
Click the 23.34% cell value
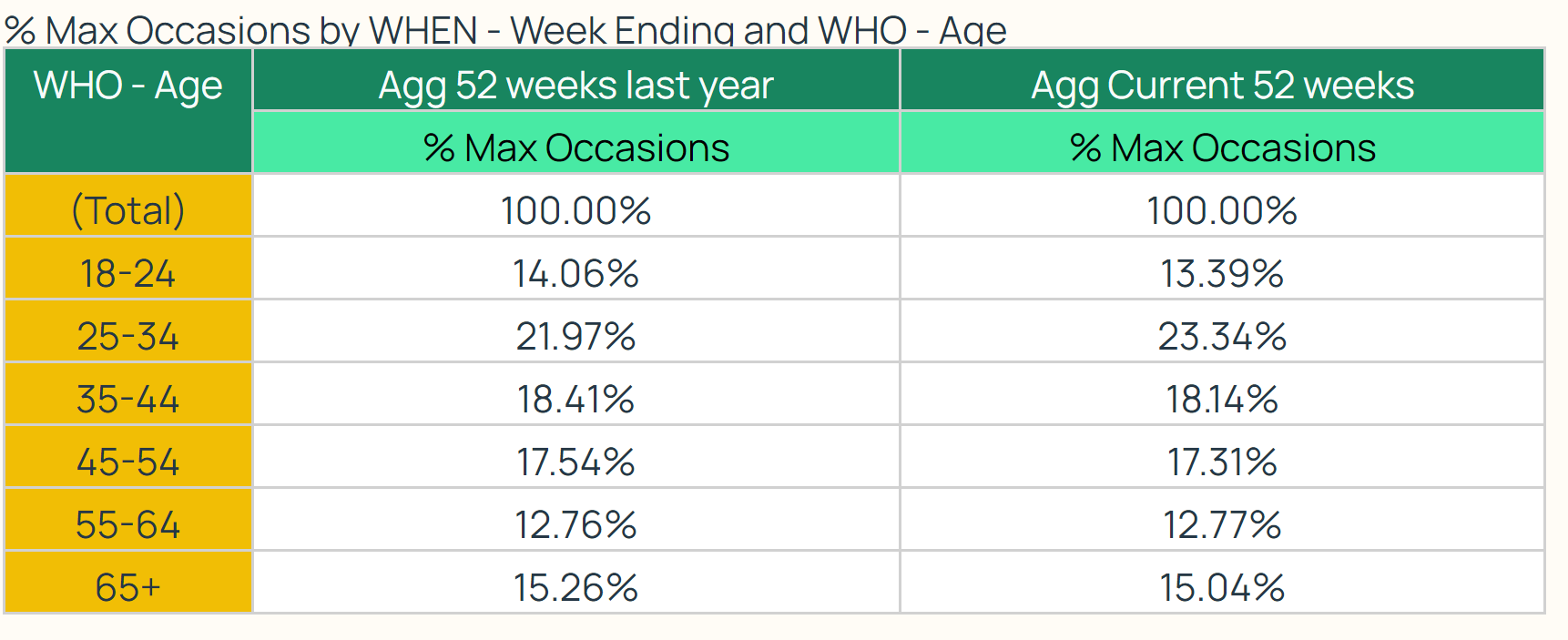(x=1222, y=336)
